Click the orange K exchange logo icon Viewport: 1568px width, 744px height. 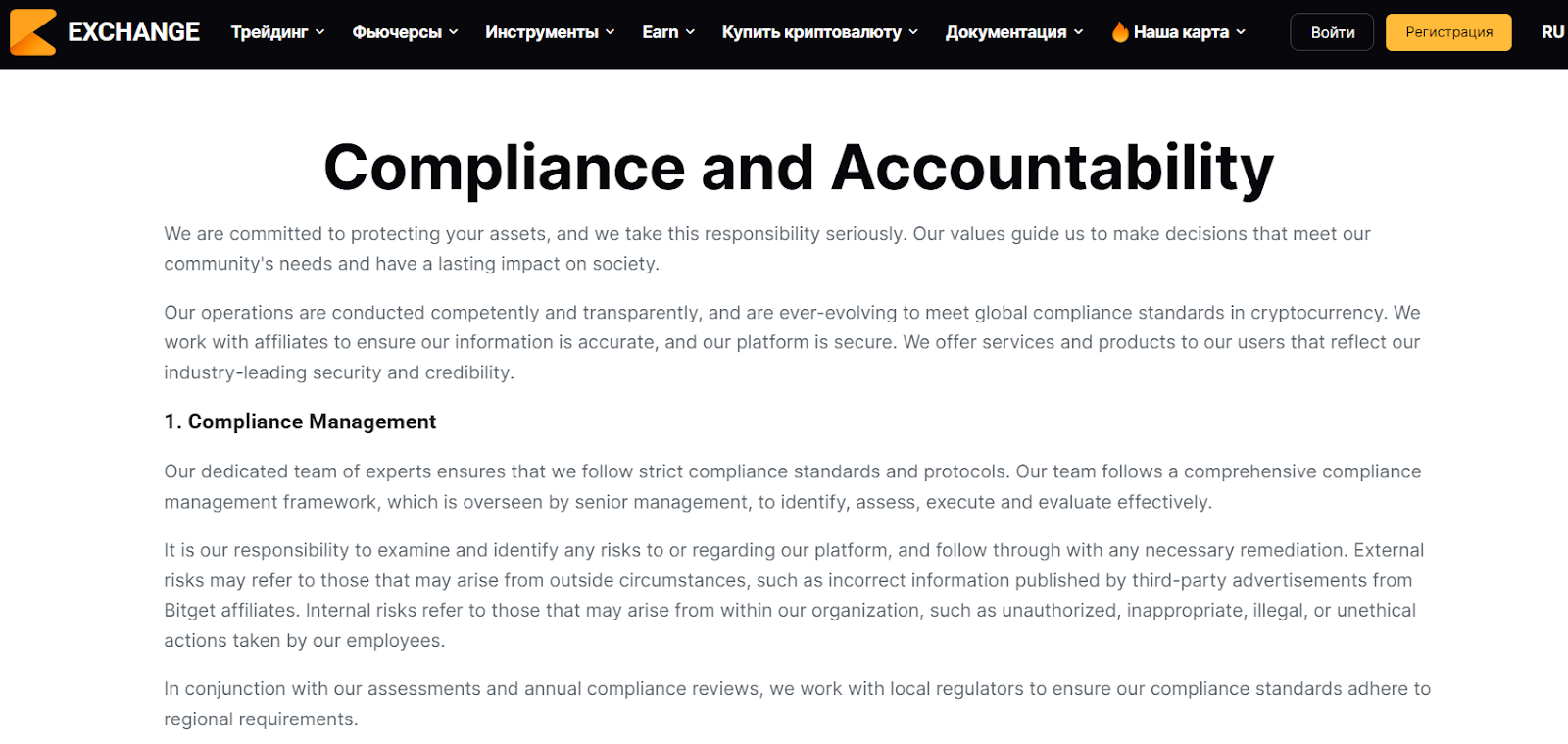33,32
